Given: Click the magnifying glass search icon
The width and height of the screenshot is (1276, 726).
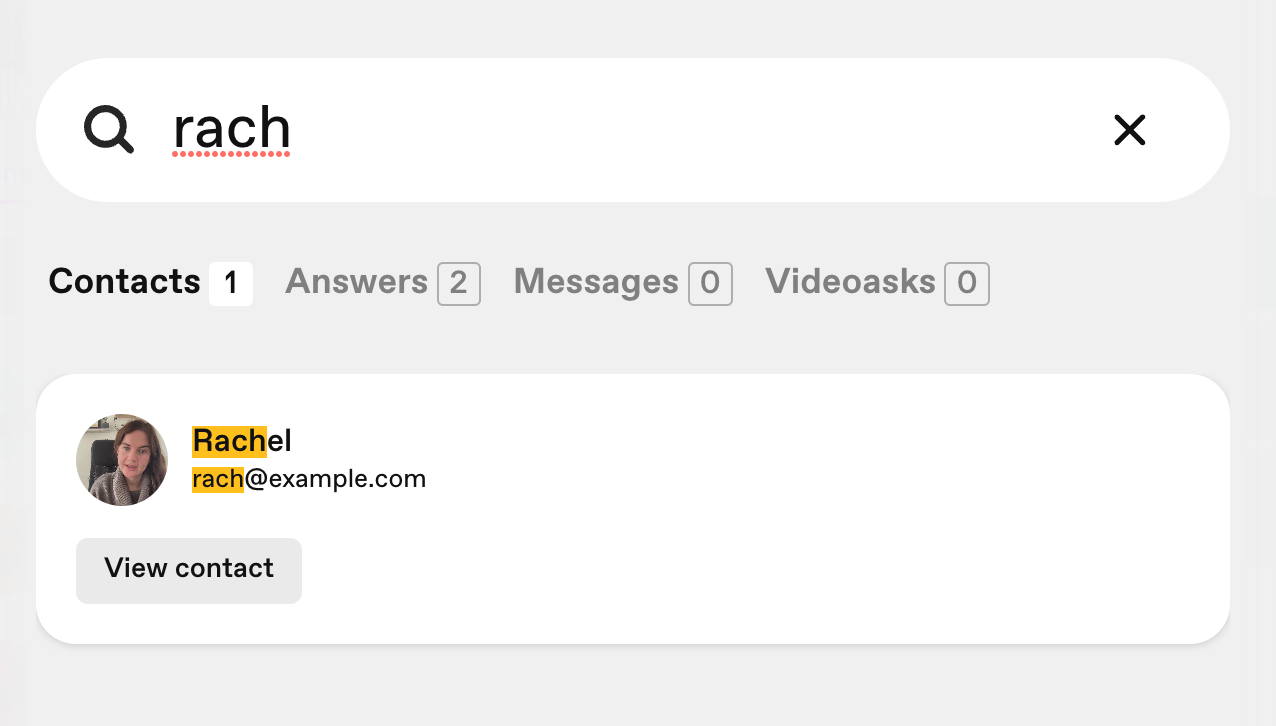Looking at the screenshot, I should (108, 130).
